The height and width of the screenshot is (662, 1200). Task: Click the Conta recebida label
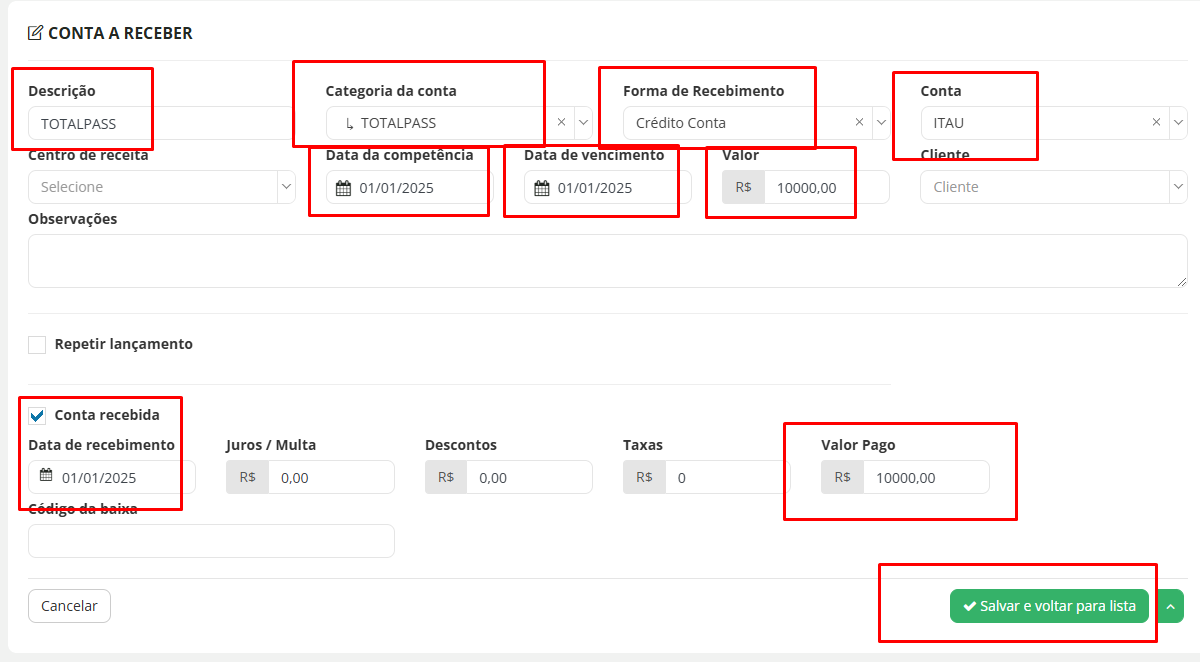pos(107,414)
